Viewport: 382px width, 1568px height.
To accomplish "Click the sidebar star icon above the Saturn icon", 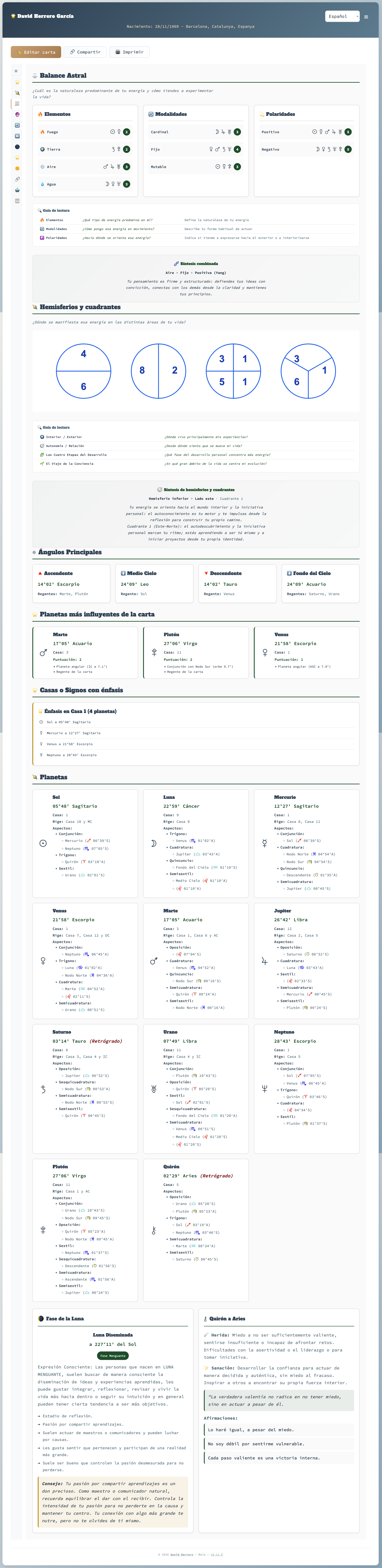I will 17,82.
